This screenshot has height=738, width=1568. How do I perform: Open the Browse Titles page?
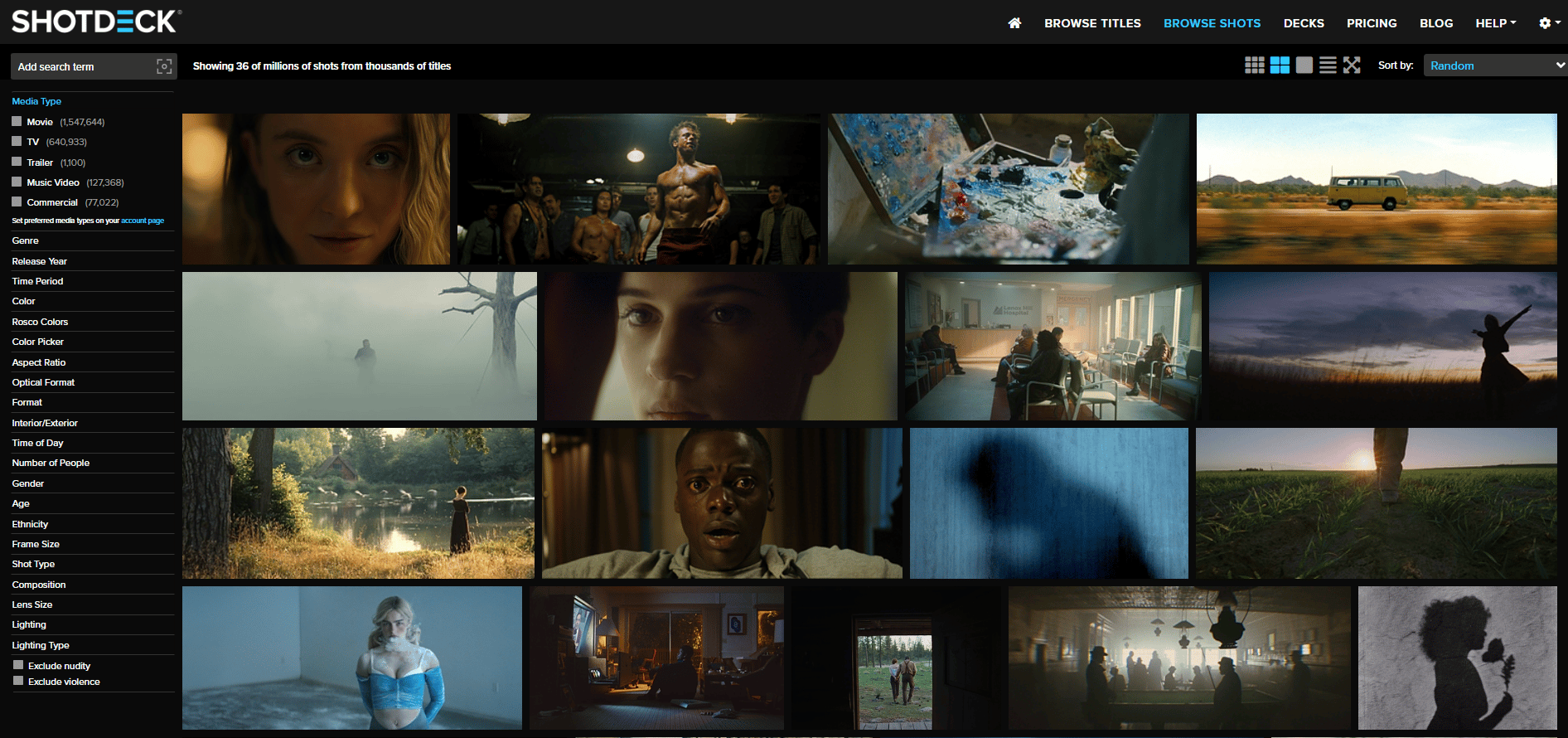[x=1092, y=23]
